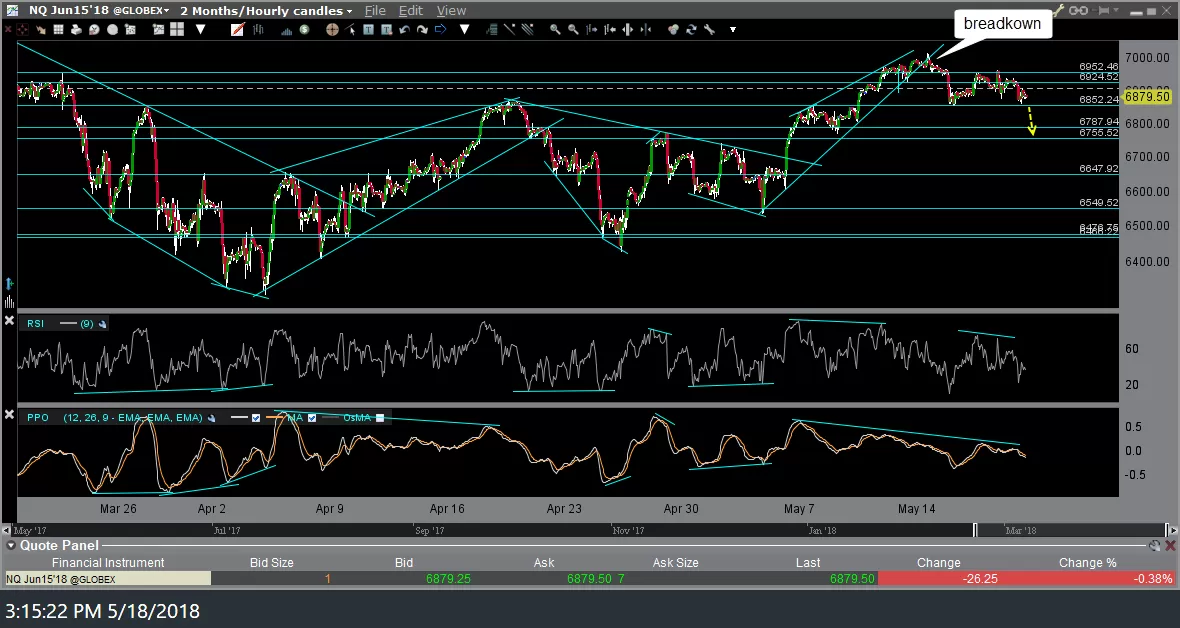Toggle the PPO white line checkbox

tap(256, 418)
